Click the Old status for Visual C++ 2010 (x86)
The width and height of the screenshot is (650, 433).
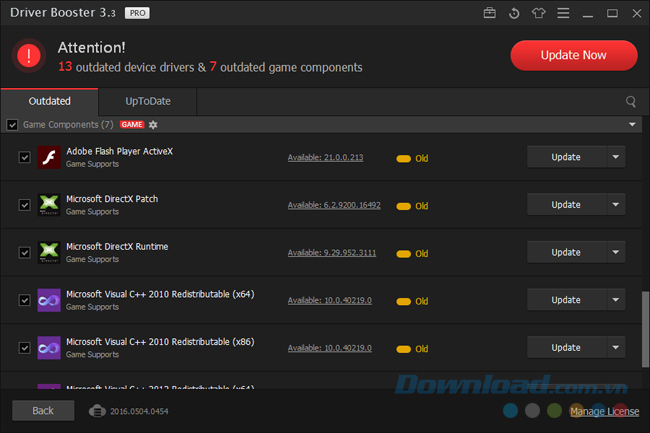tap(412, 349)
